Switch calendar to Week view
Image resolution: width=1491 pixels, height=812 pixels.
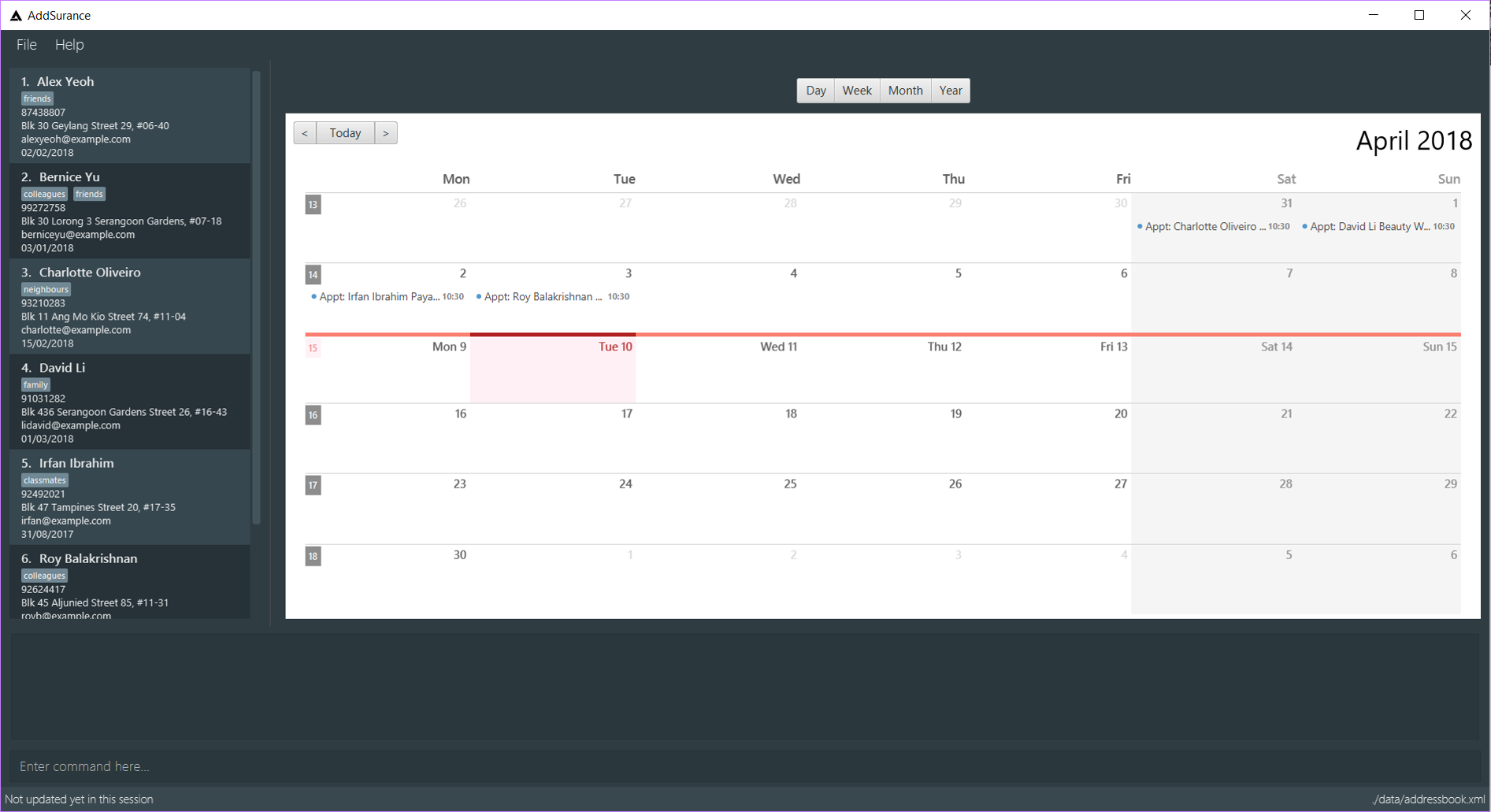(x=857, y=91)
